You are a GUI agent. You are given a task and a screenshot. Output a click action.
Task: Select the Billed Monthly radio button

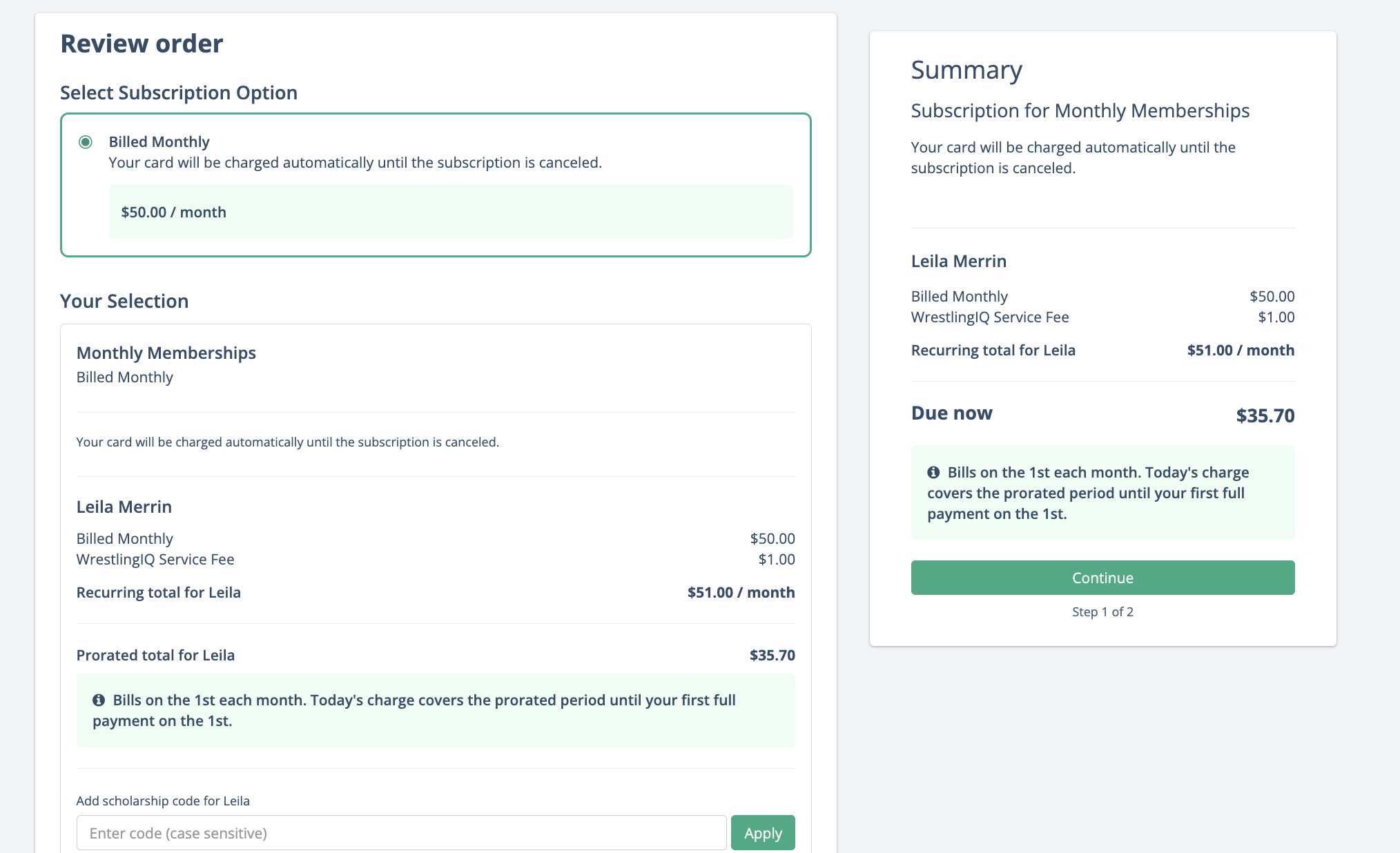coord(86,142)
